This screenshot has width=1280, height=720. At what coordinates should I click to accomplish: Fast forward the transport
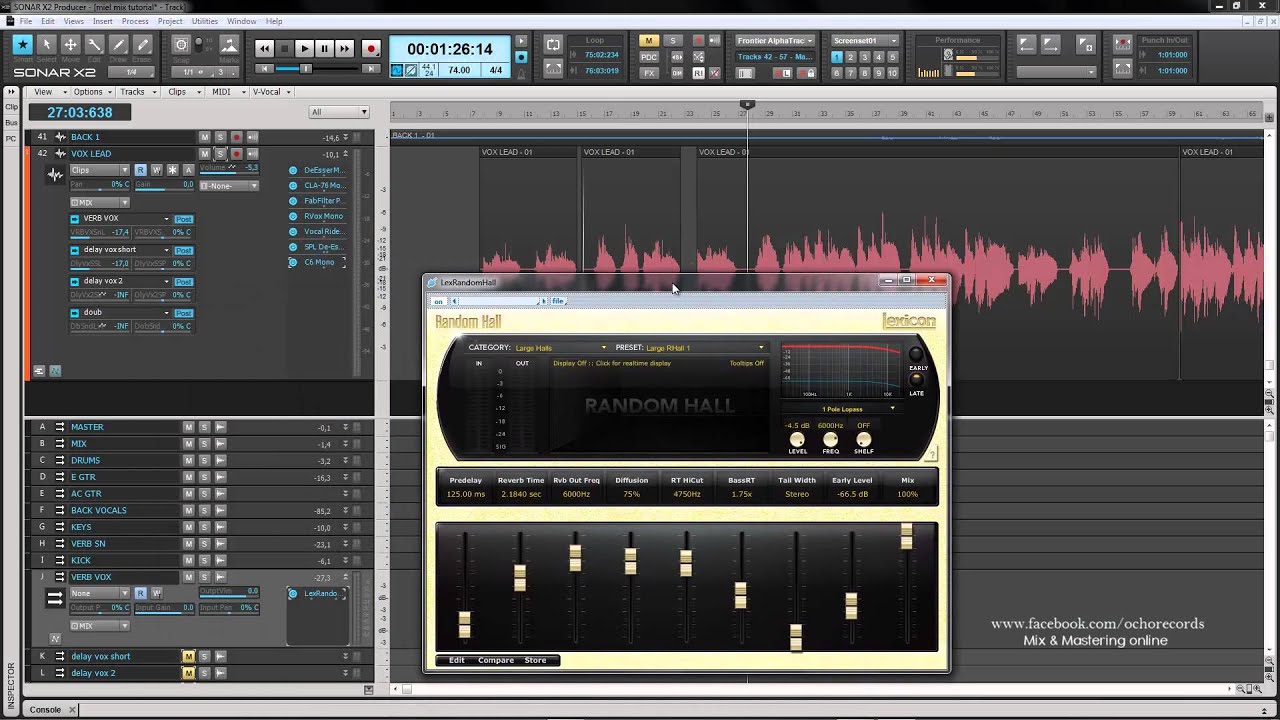pyautogui.click(x=344, y=48)
